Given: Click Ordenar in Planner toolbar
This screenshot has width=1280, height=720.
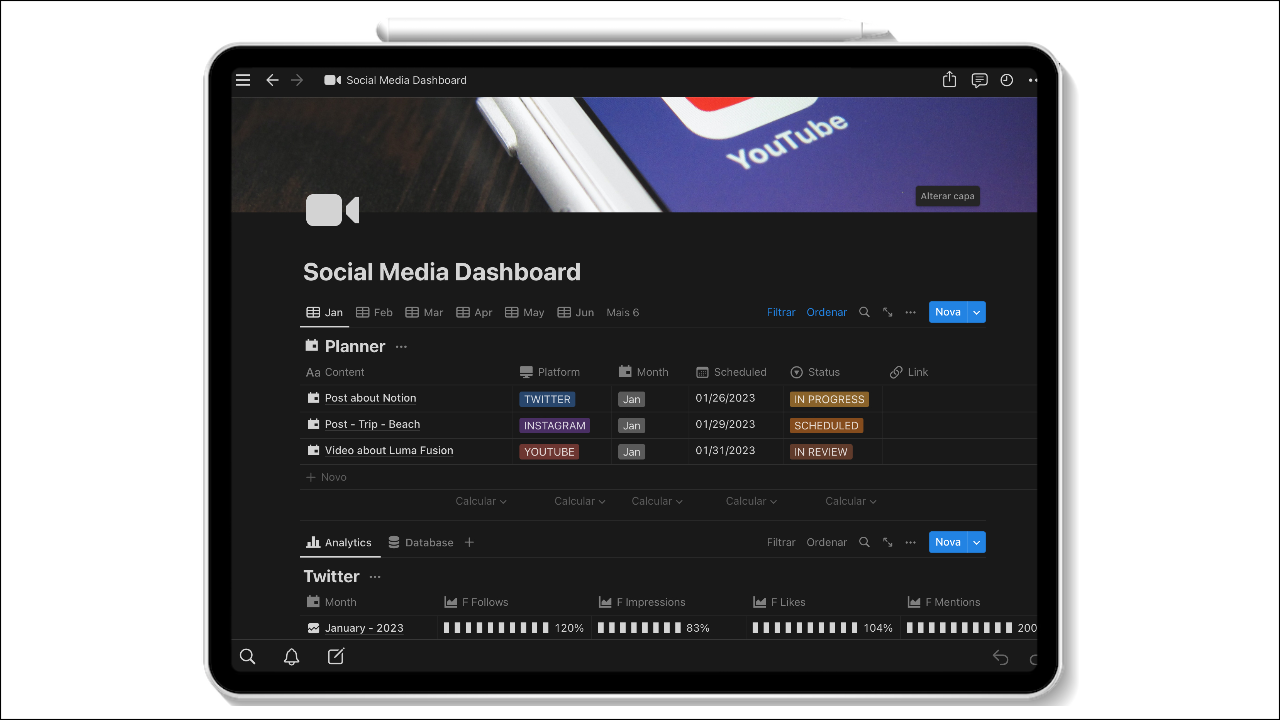Looking at the screenshot, I should pyautogui.click(x=827, y=312).
